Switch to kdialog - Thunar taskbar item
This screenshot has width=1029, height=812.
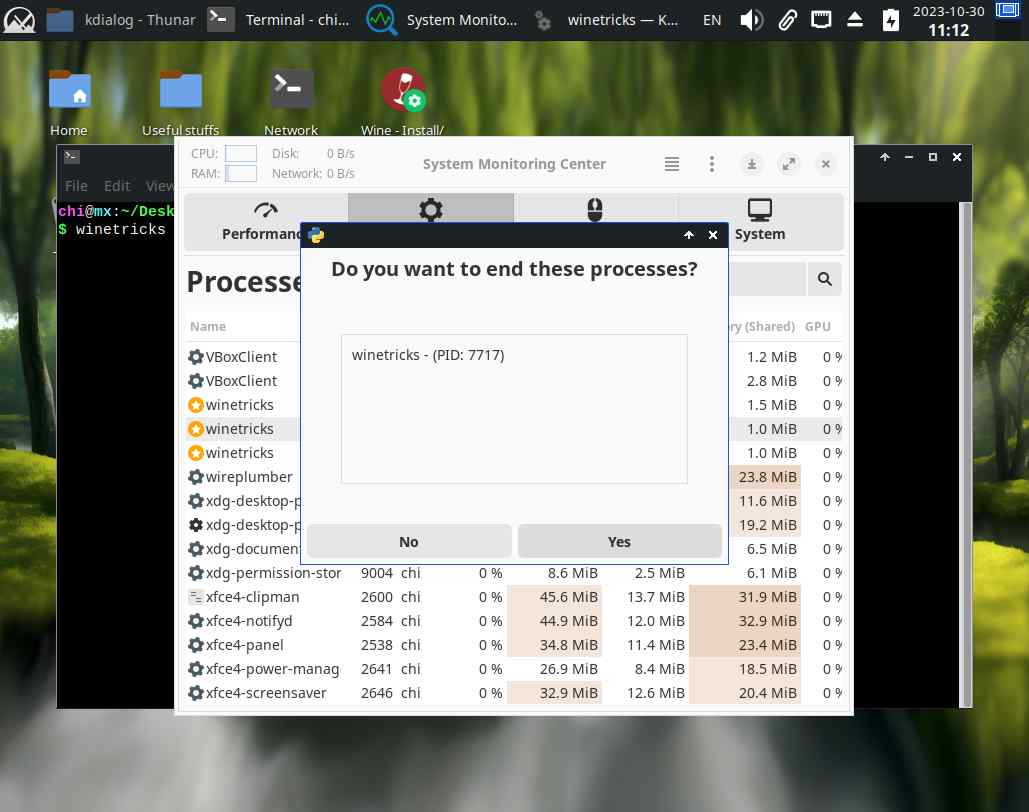click(x=121, y=20)
